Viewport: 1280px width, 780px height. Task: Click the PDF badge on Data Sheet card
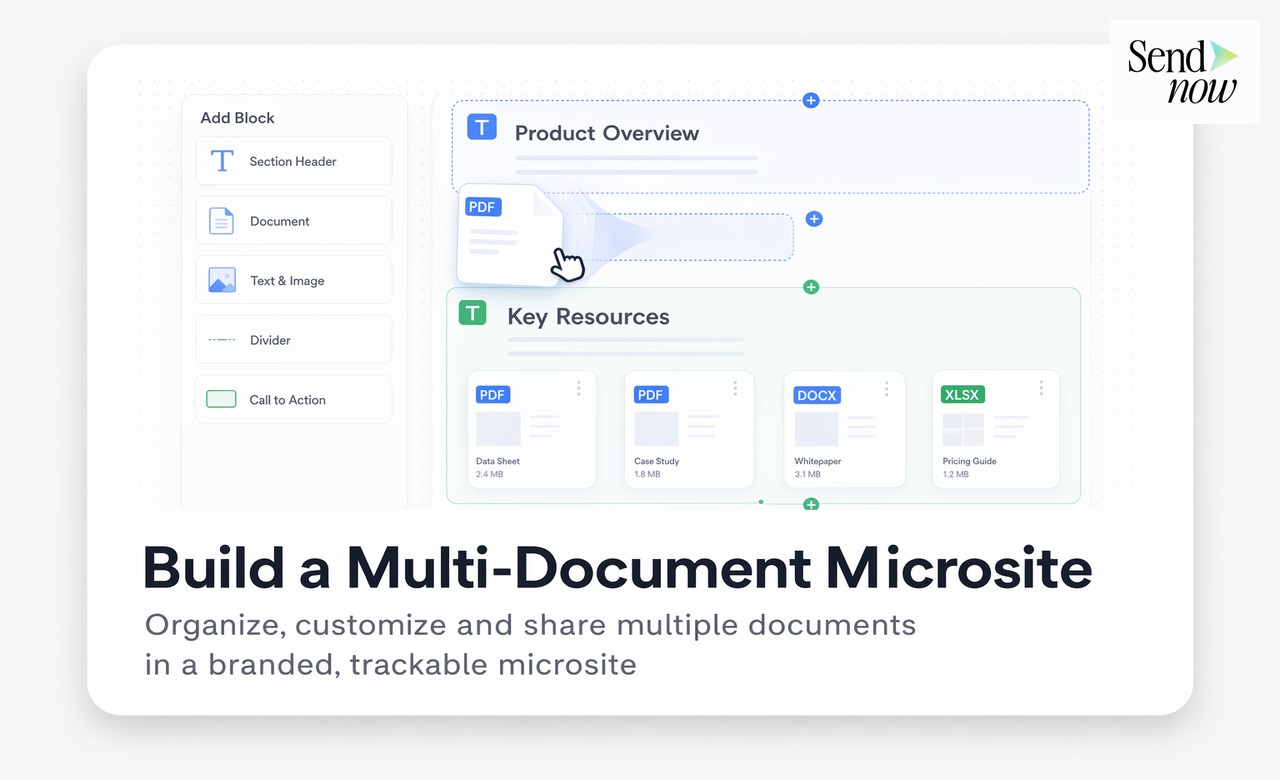pyautogui.click(x=492, y=394)
